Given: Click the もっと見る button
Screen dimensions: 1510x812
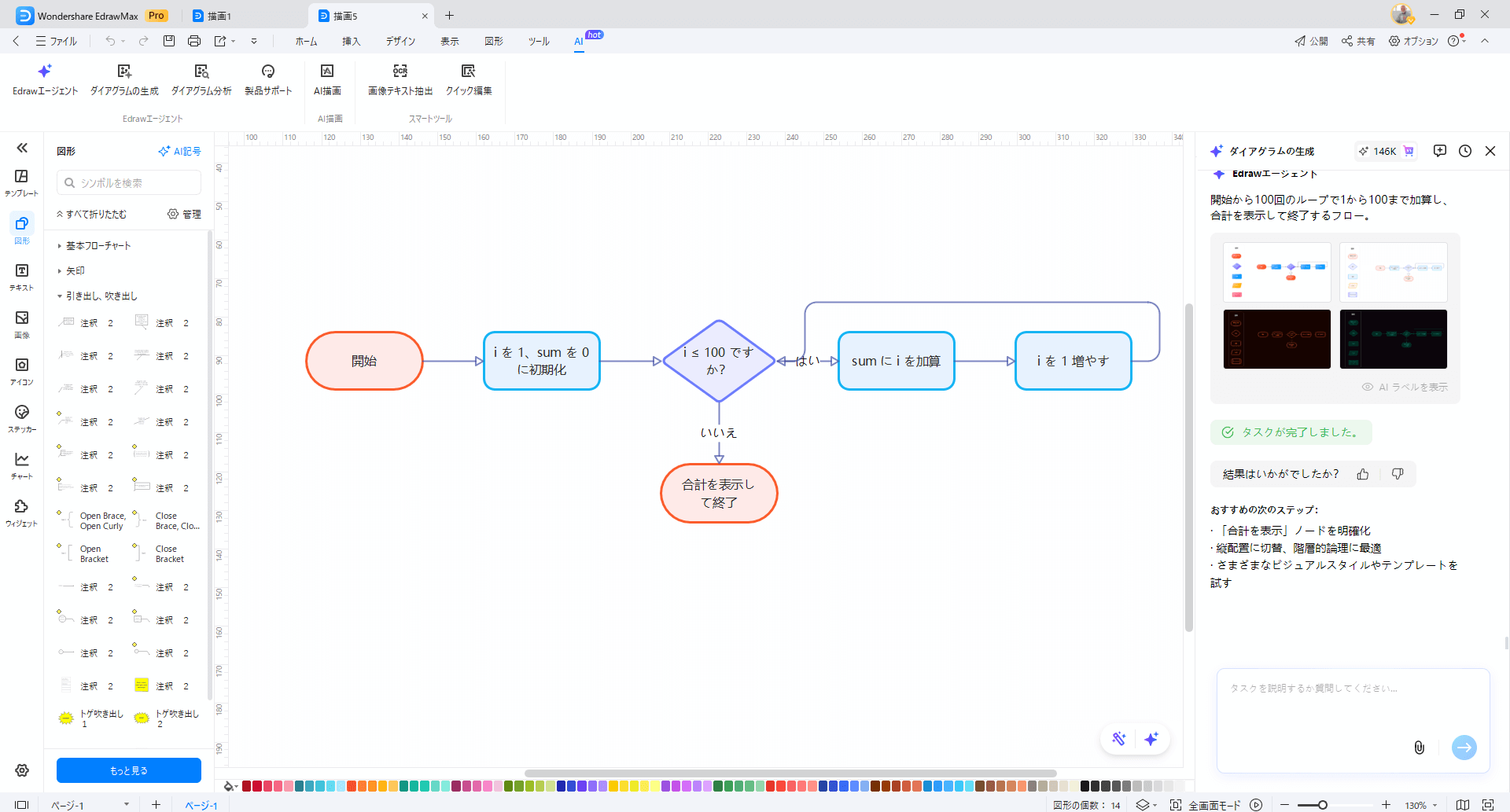Looking at the screenshot, I should coord(128,770).
